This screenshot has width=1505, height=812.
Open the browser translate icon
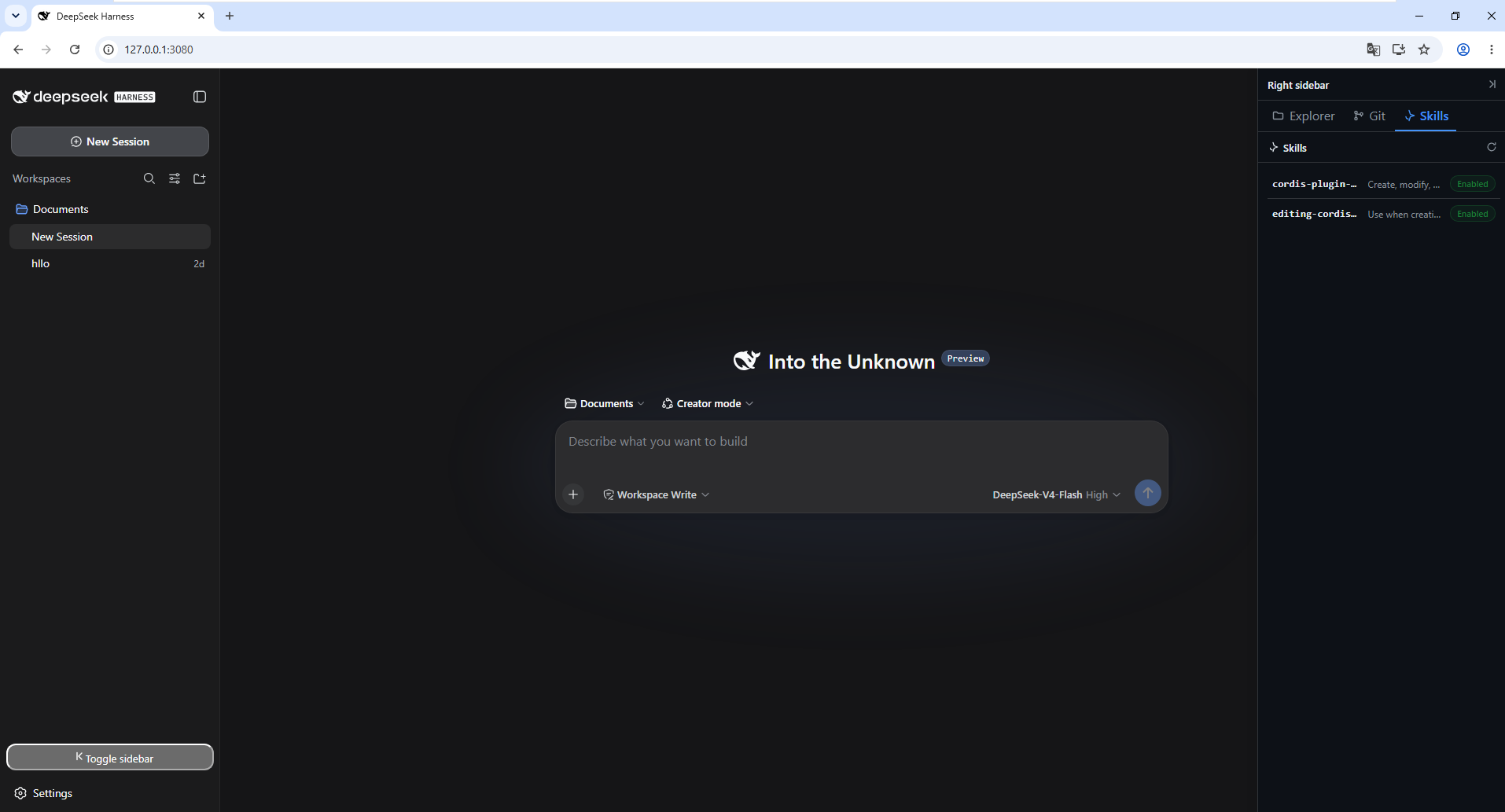point(1374,50)
